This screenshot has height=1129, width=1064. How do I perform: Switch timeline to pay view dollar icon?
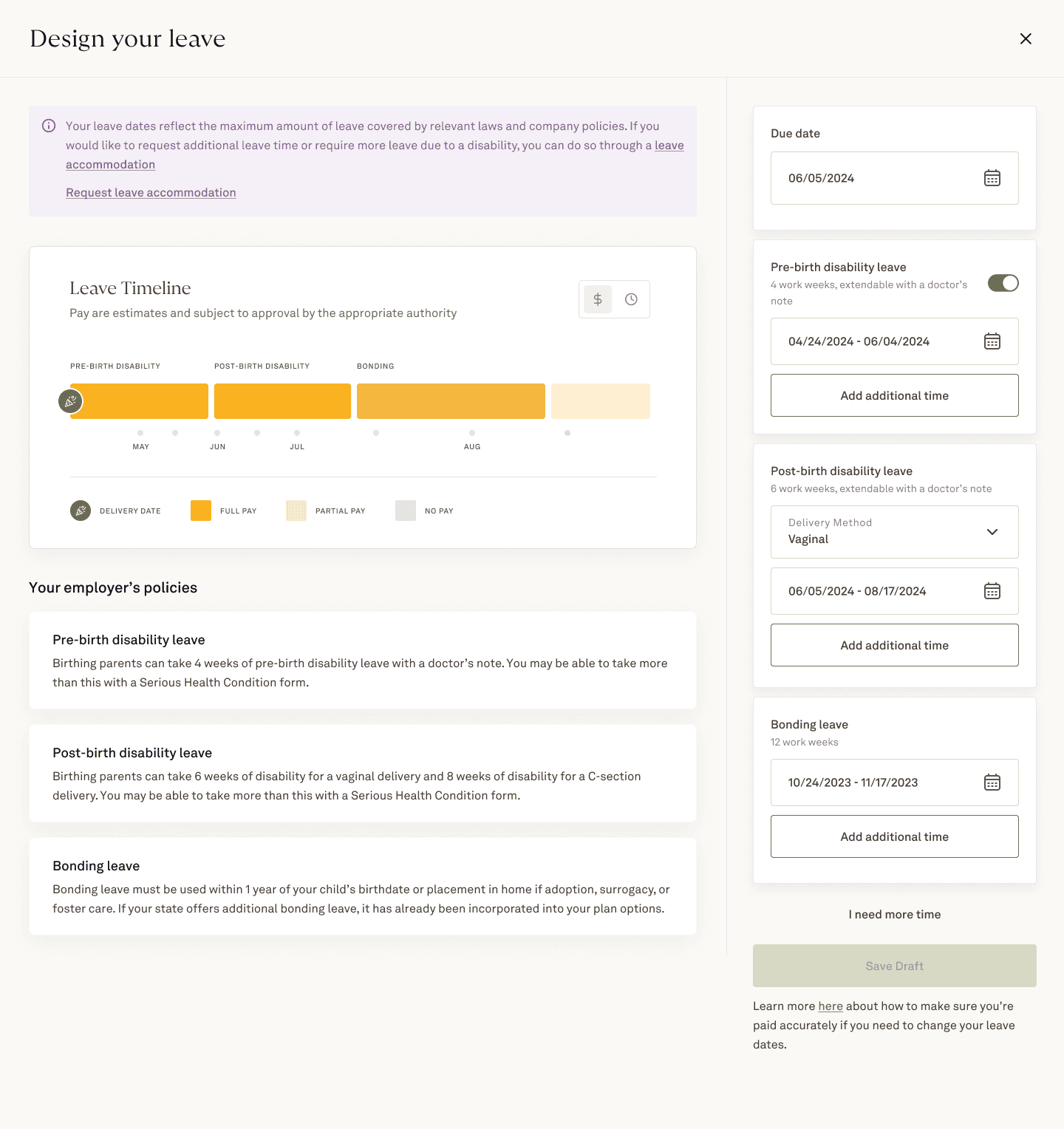click(598, 299)
